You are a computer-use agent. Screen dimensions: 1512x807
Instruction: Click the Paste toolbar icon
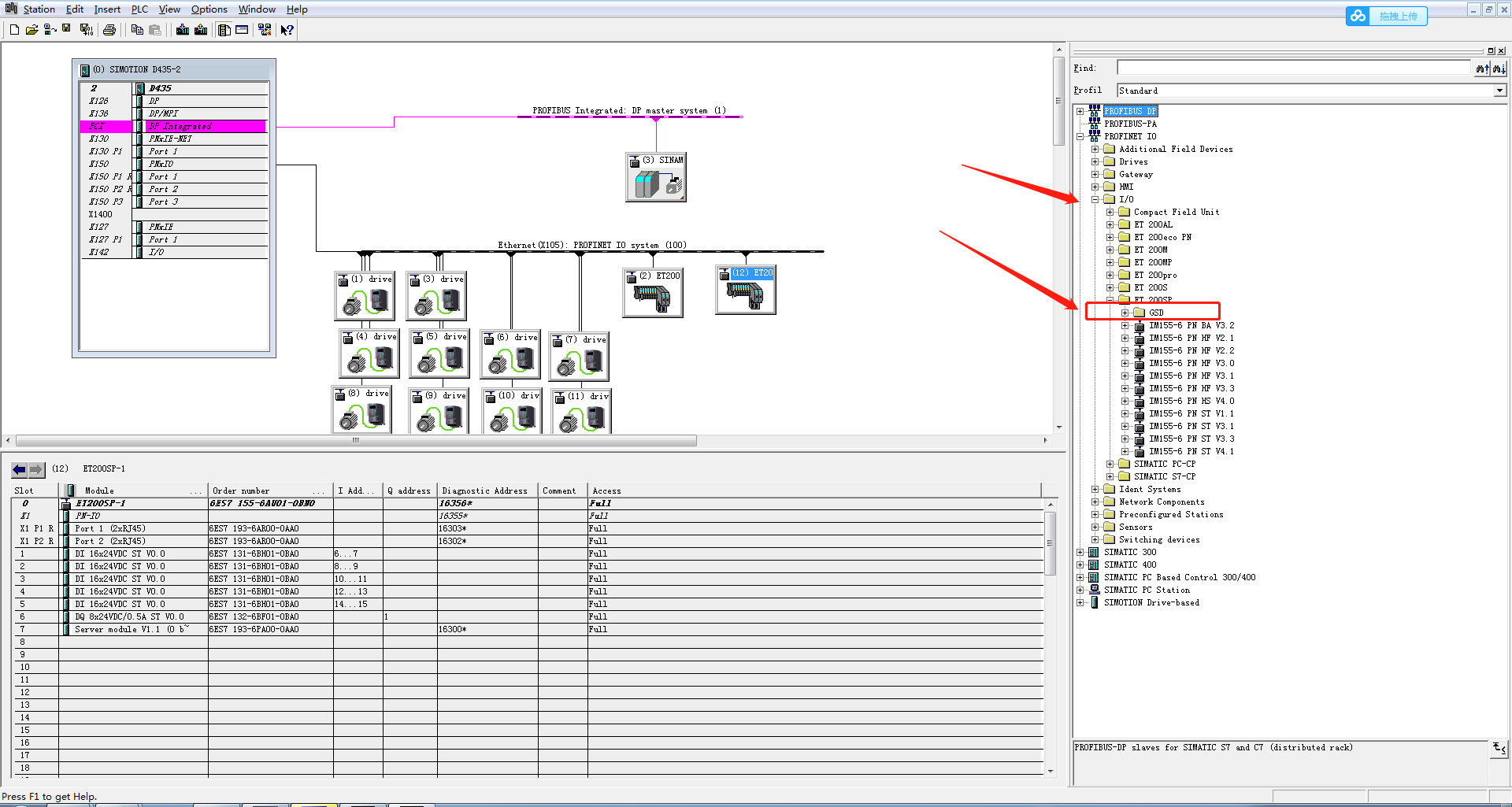(x=155, y=30)
